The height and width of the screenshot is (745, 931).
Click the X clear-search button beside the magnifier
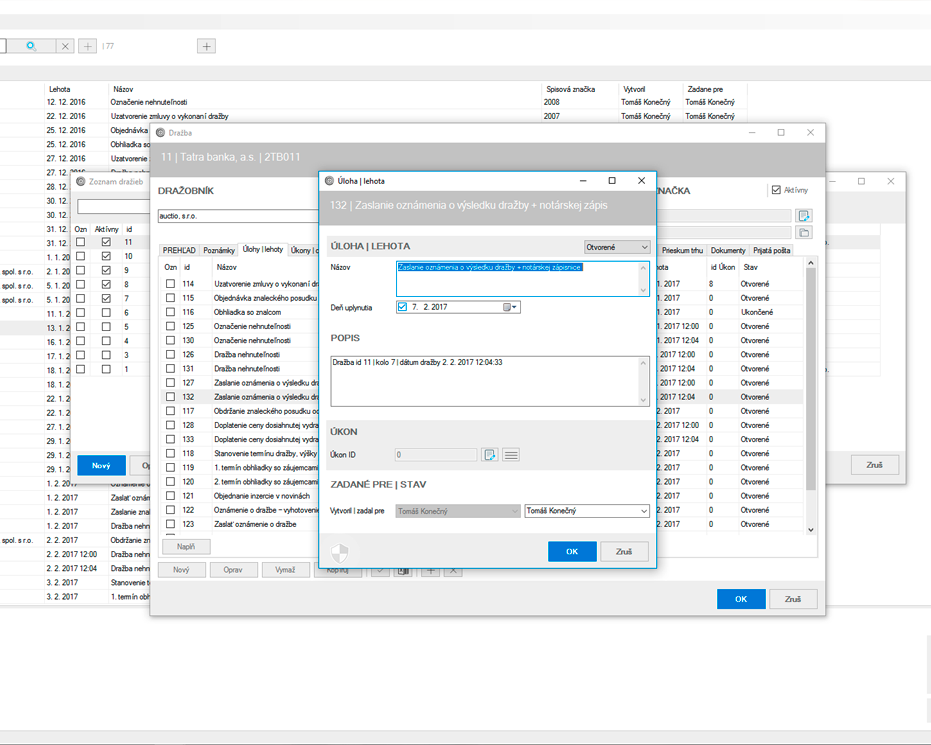coord(65,46)
